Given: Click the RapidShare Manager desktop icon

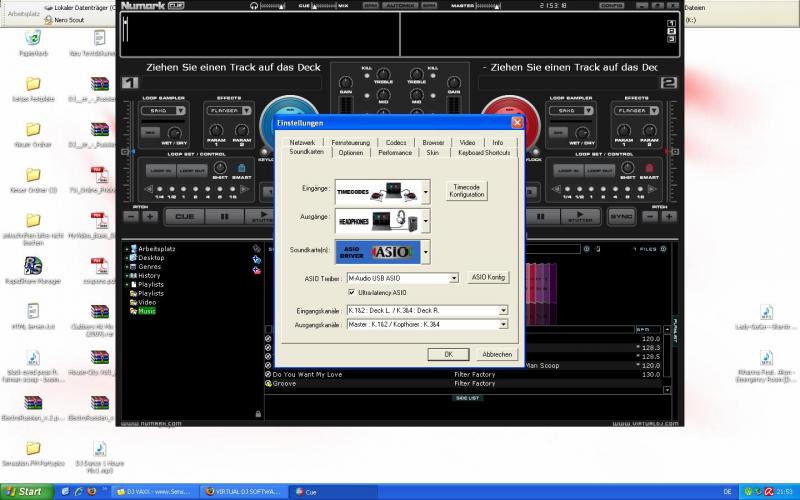Looking at the screenshot, I should 33,266.
